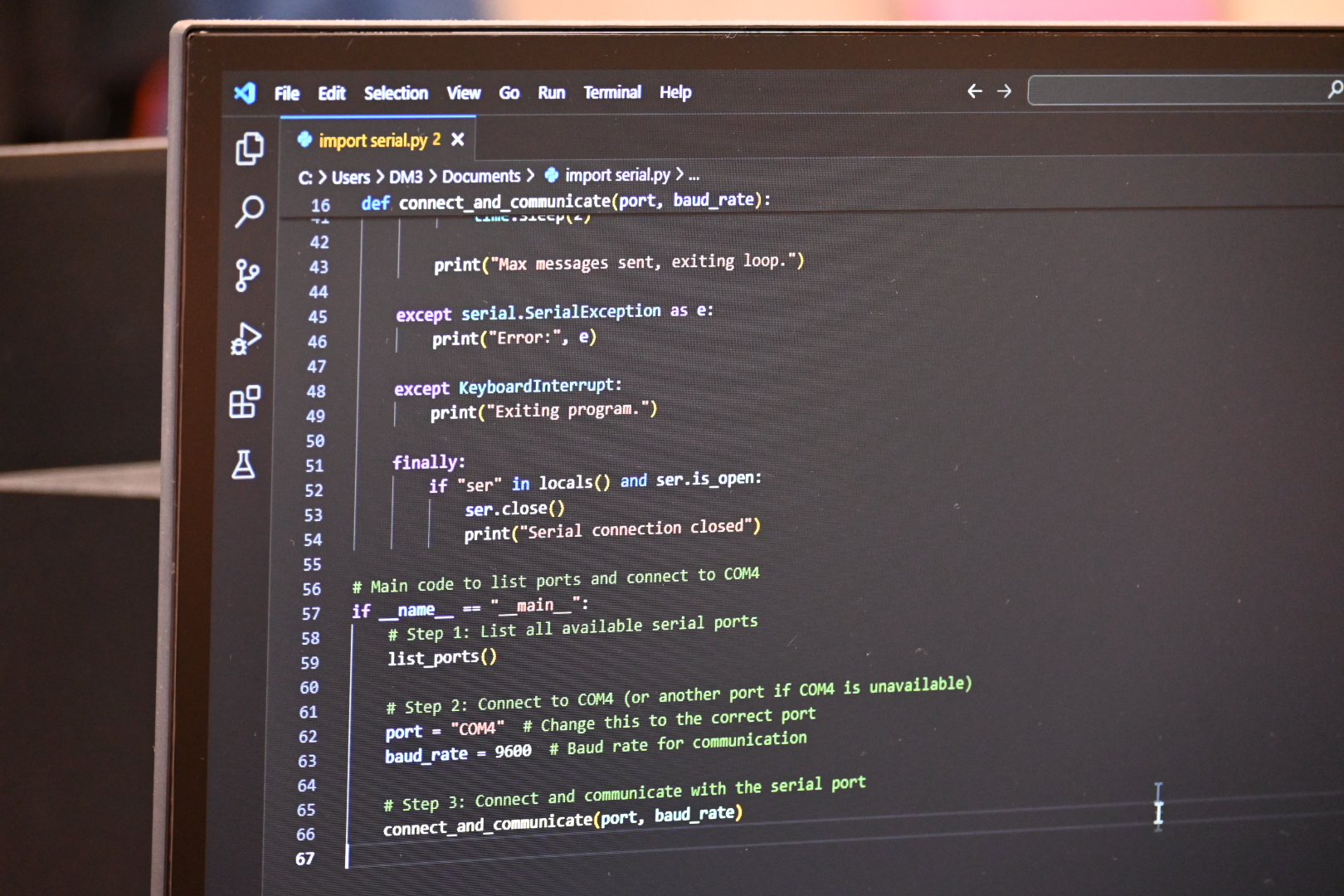Expand the DM3 breadcrumb folder
1344x896 pixels.
click(x=406, y=177)
